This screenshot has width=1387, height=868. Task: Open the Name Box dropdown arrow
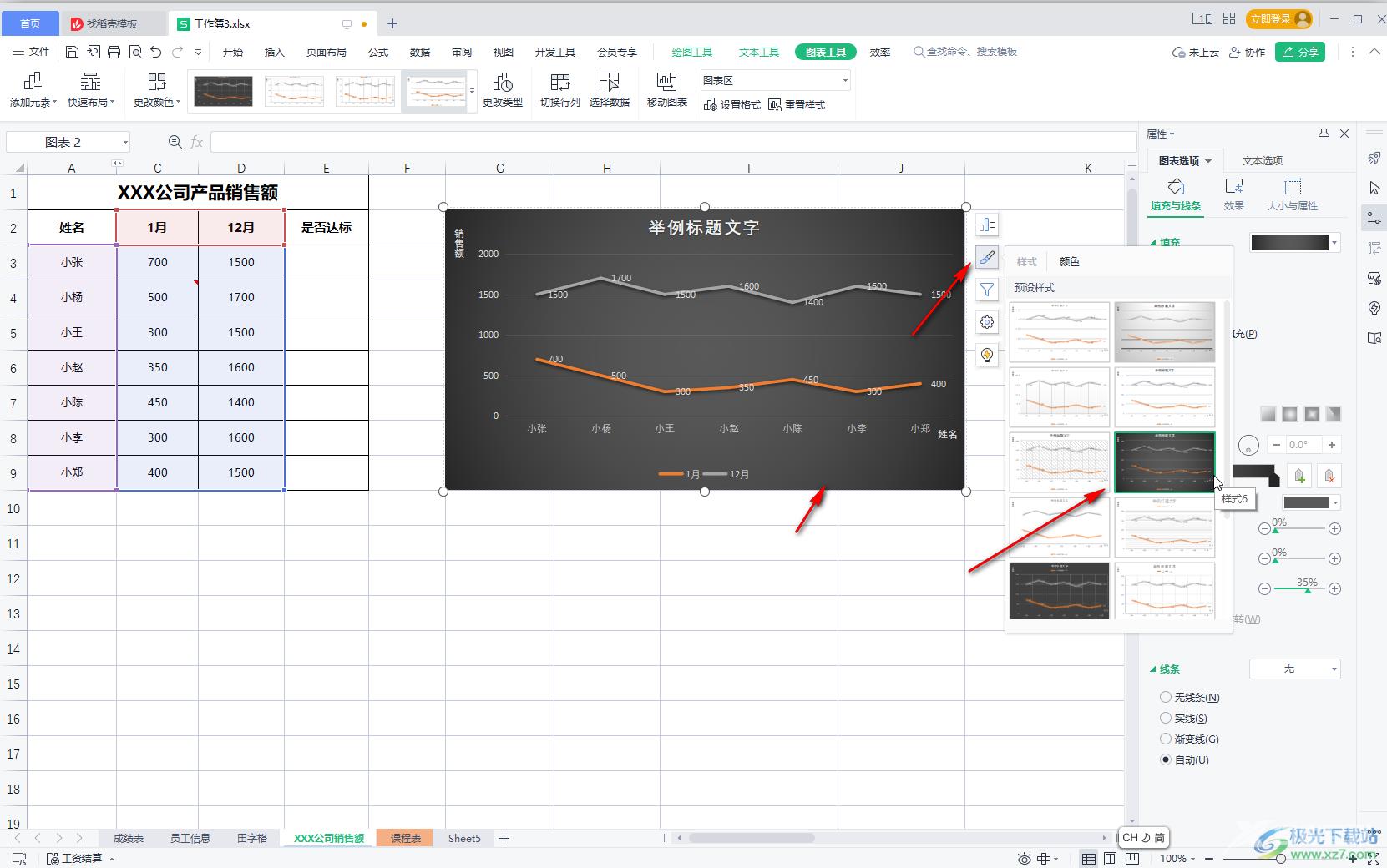pyautogui.click(x=125, y=142)
